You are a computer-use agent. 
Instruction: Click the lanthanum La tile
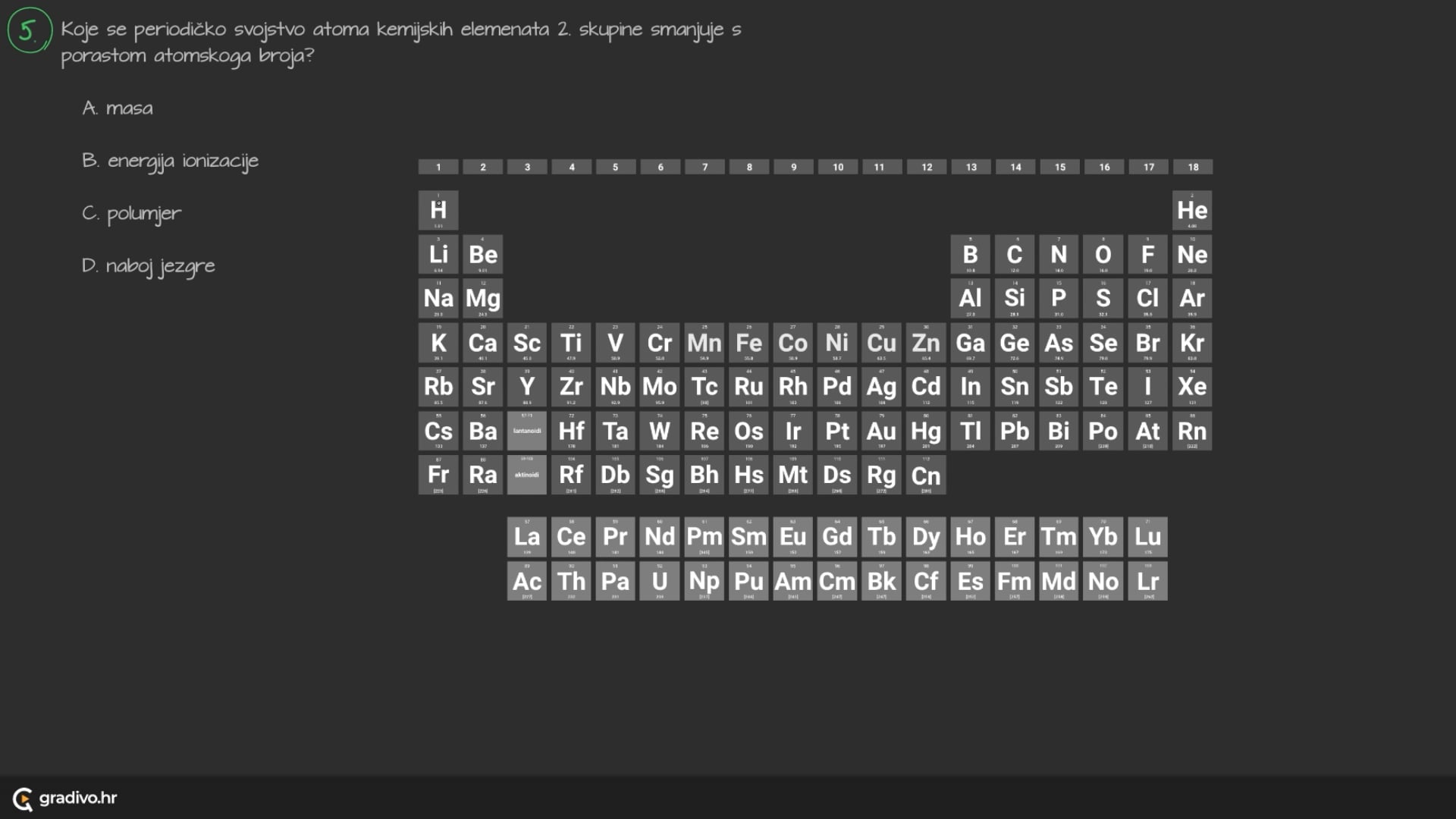tap(527, 537)
